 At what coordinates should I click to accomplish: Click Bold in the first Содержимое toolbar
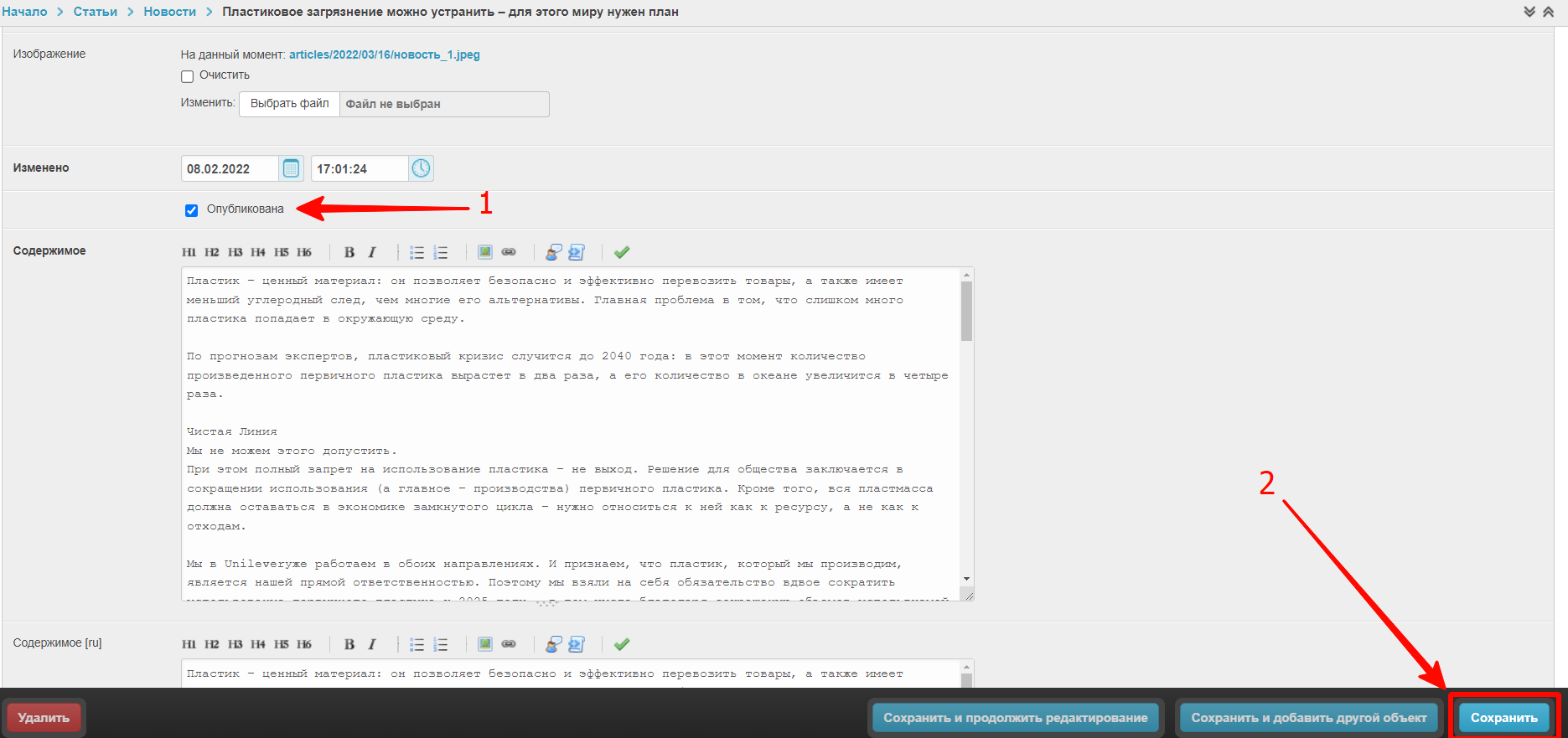349,252
